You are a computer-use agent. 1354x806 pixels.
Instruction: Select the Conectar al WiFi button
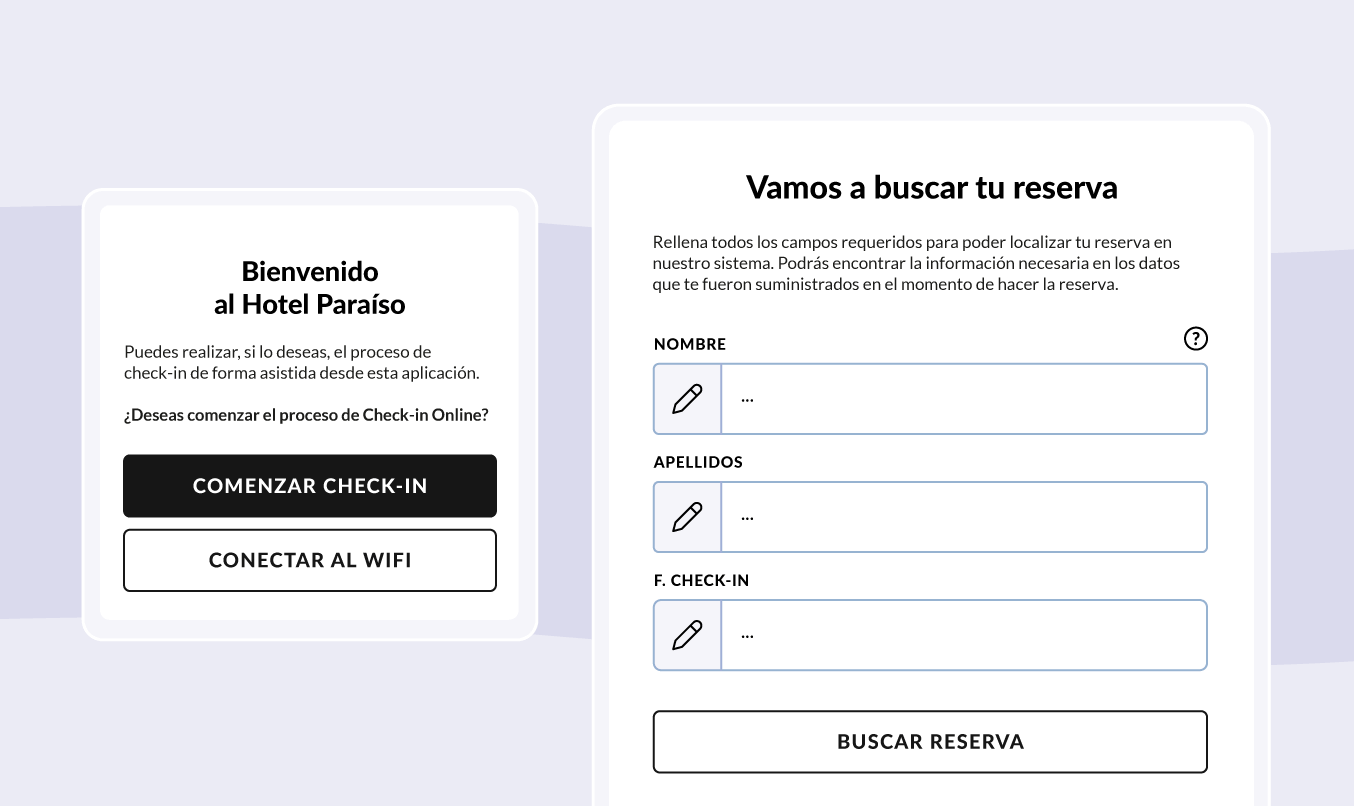click(x=310, y=560)
